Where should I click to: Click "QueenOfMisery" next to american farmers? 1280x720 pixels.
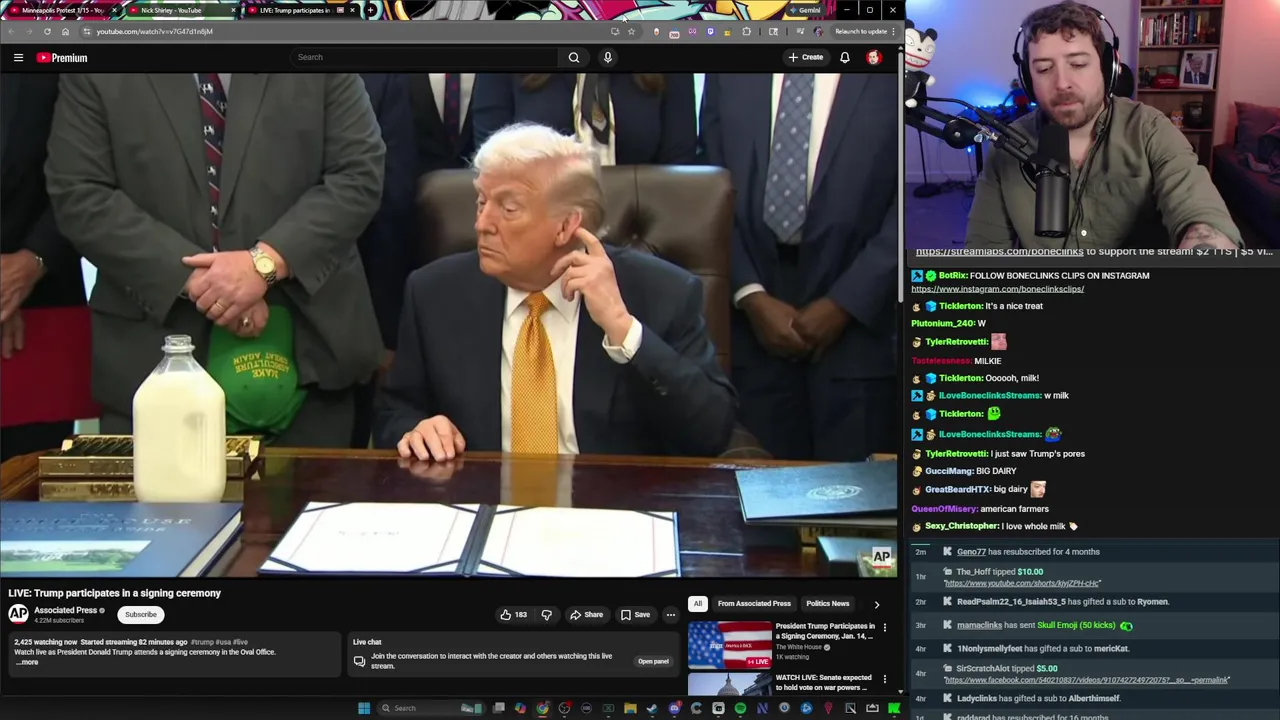pos(943,509)
